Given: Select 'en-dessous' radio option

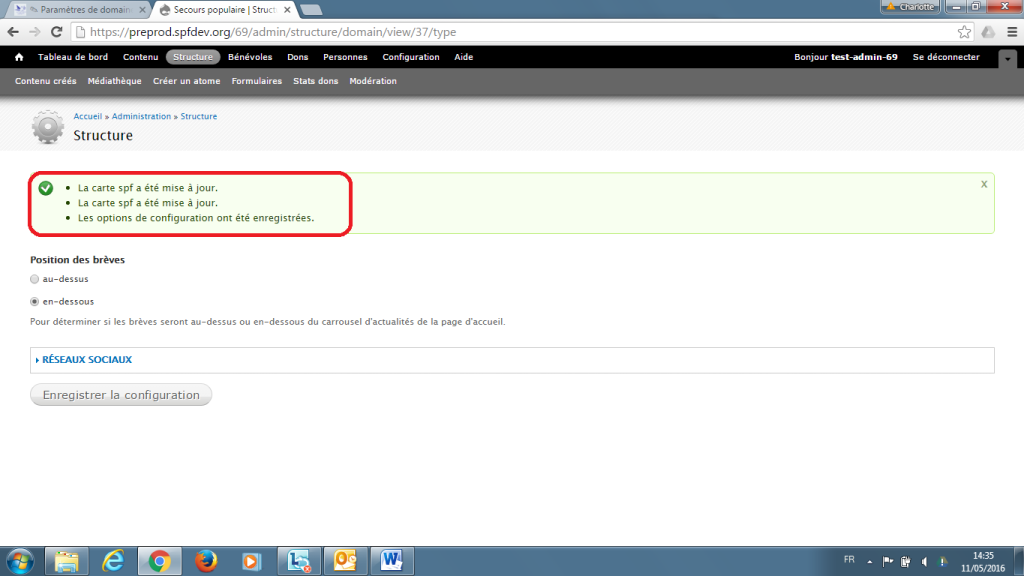Looking at the screenshot, I should click(35, 302).
